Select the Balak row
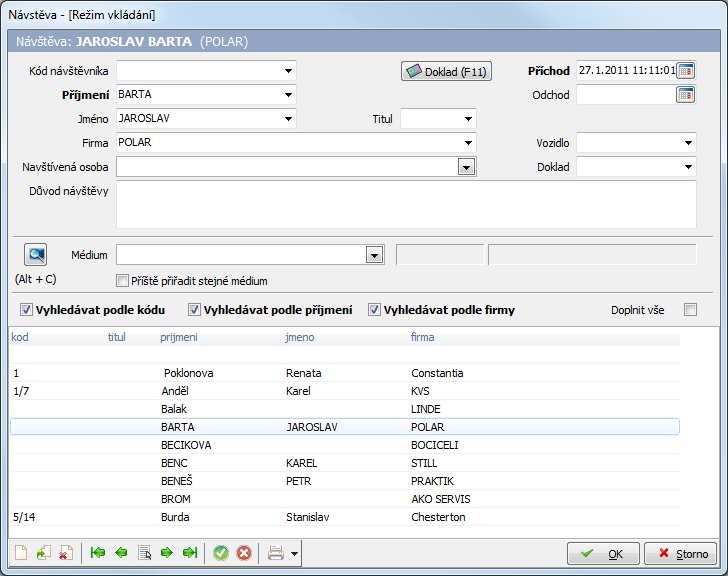Image resolution: width=728 pixels, height=576 pixels. pos(345,409)
